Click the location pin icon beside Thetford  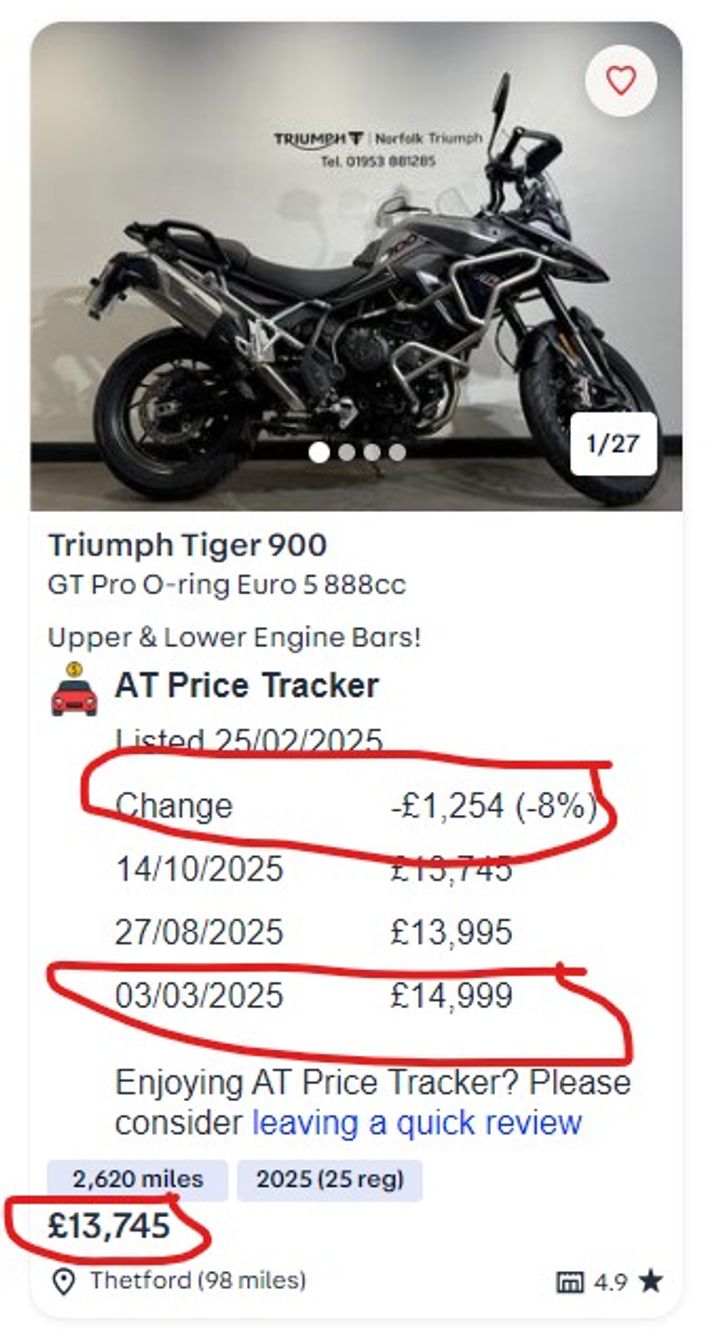pos(63,1281)
